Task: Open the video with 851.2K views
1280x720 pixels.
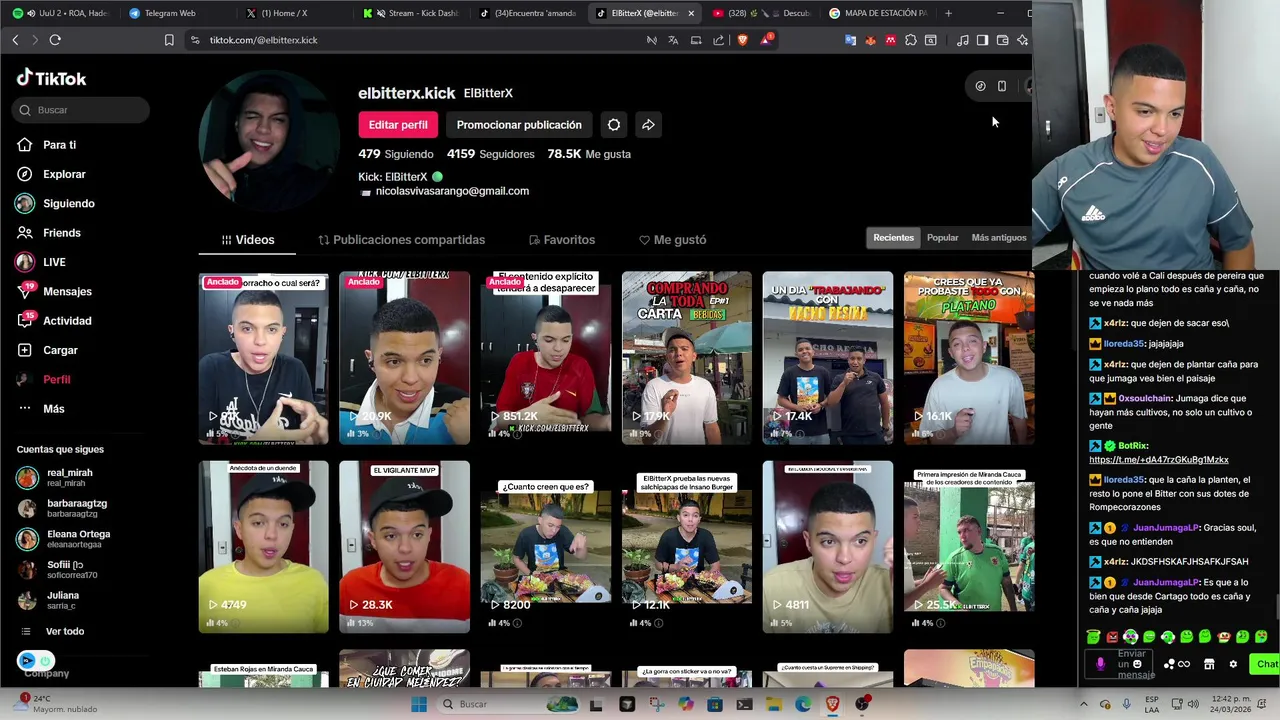Action: (x=545, y=358)
